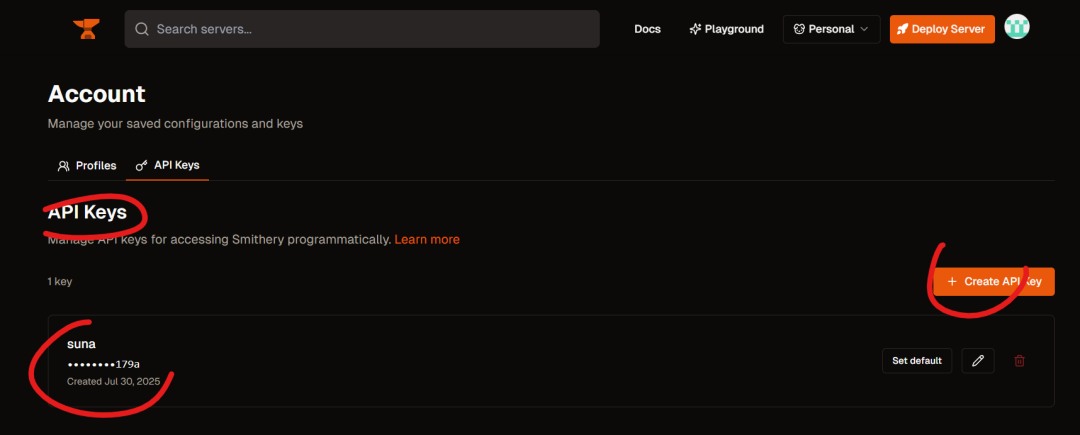Open the Docs page
This screenshot has width=1080, height=435.
tap(647, 29)
